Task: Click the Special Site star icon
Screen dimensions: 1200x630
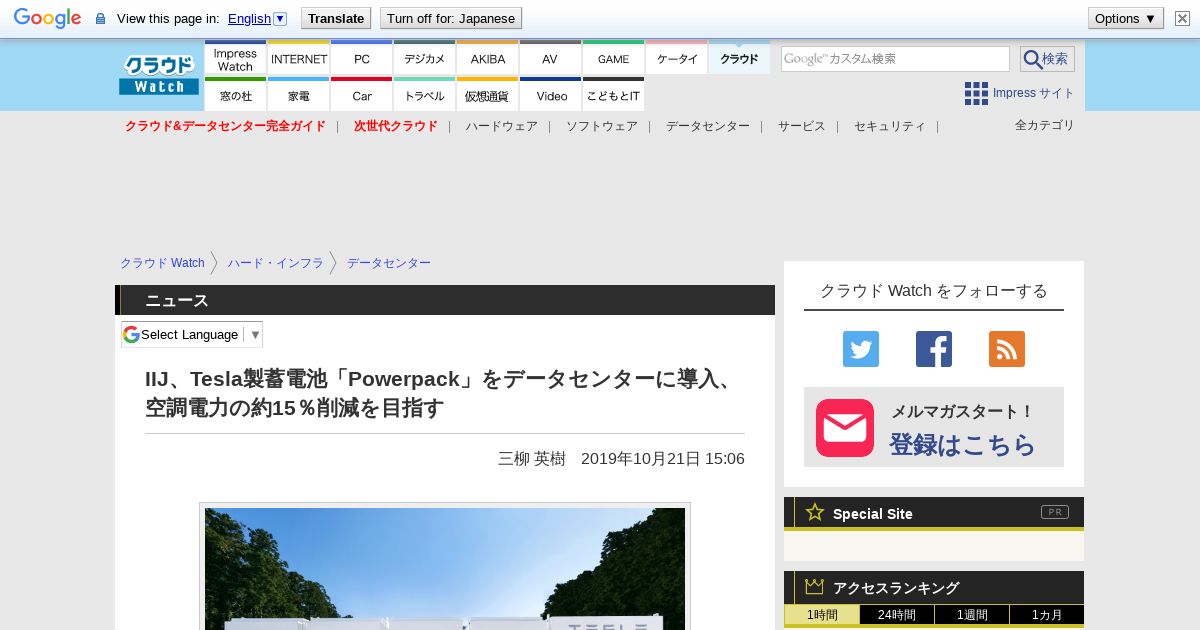Action: pos(815,512)
